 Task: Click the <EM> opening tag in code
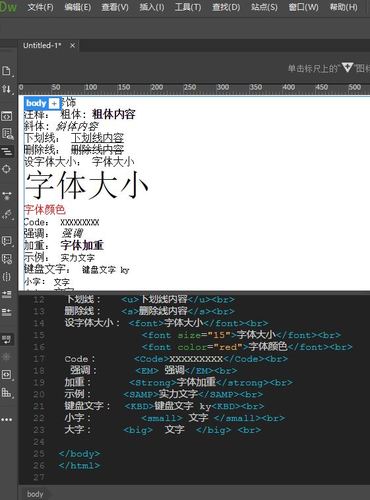point(147,371)
